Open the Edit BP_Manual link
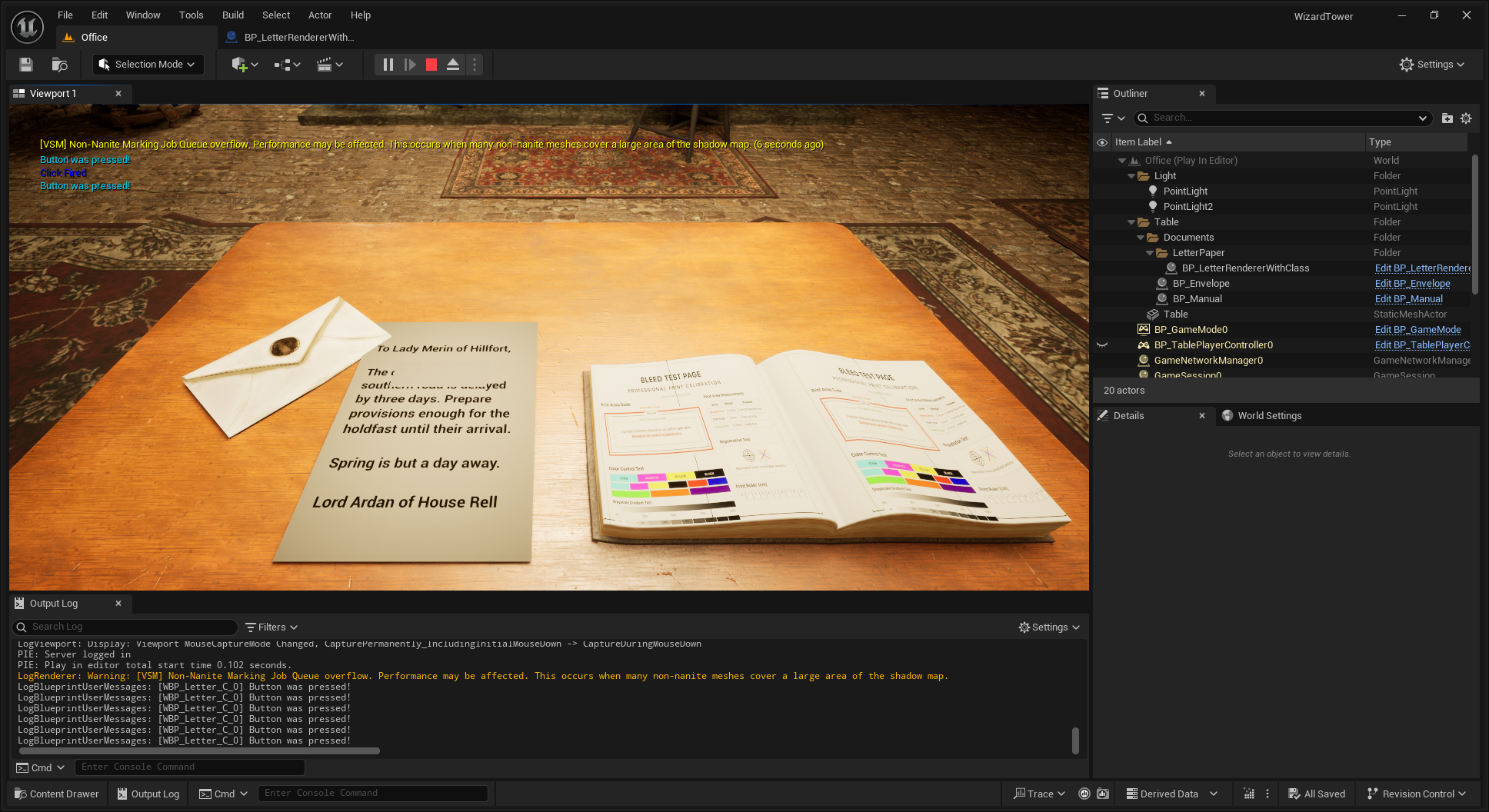Screen dimensions: 1489x812 [x=1408, y=299]
